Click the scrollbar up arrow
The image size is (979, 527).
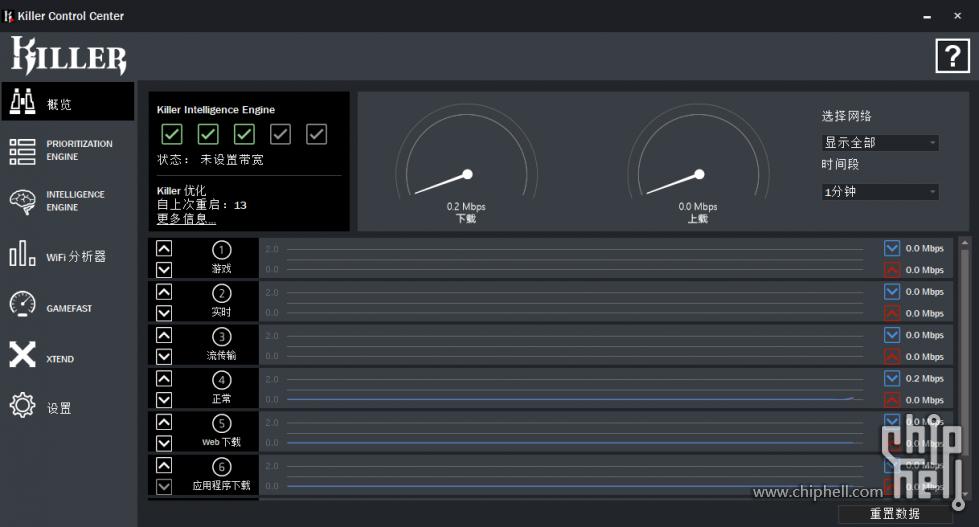pos(965,242)
